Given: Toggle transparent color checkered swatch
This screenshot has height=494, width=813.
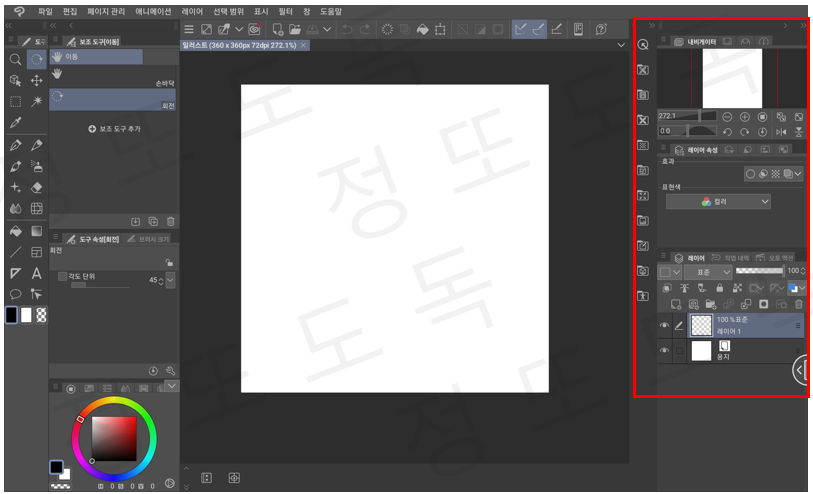Looking at the screenshot, I should [41, 315].
